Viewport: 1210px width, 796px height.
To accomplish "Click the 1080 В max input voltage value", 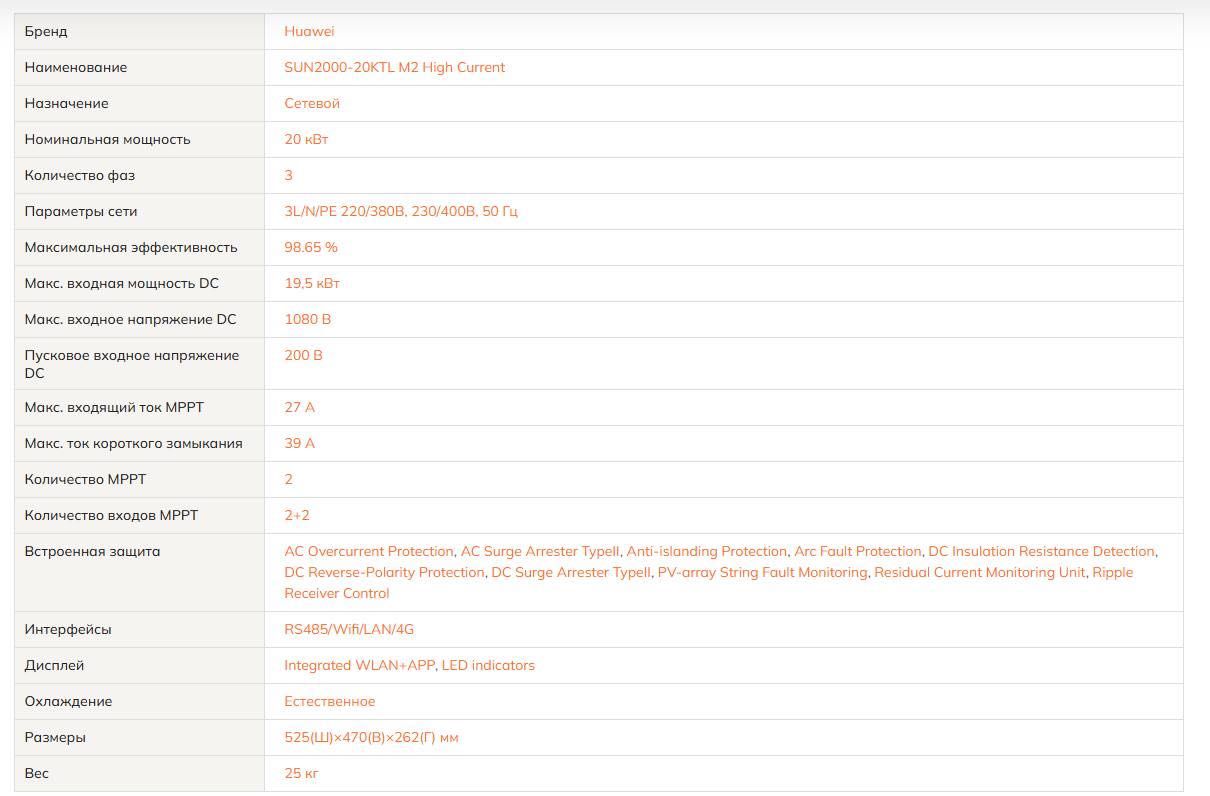I will click(307, 319).
